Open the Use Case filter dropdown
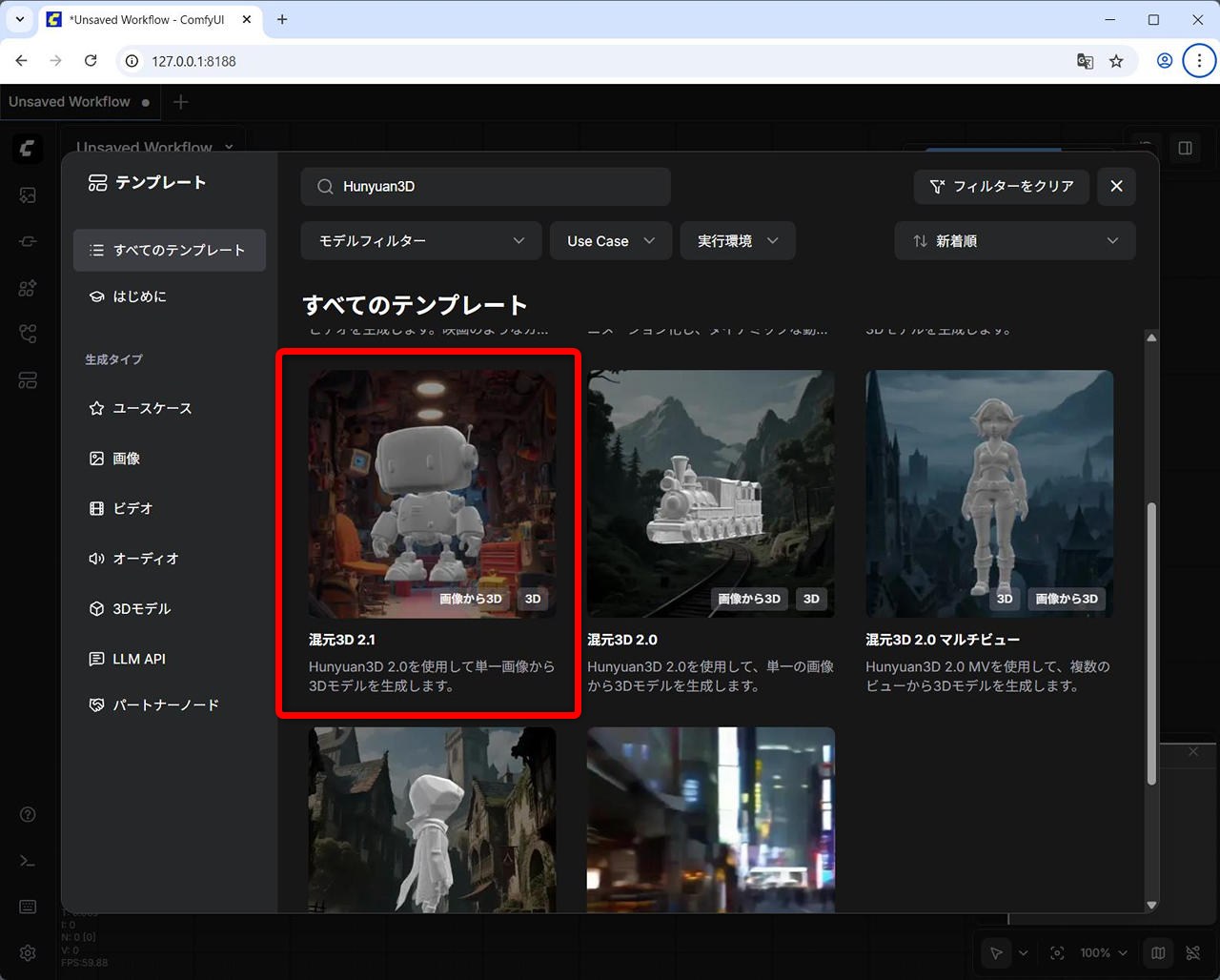Image resolution: width=1220 pixels, height=980 pixels. tap(610, 241)
